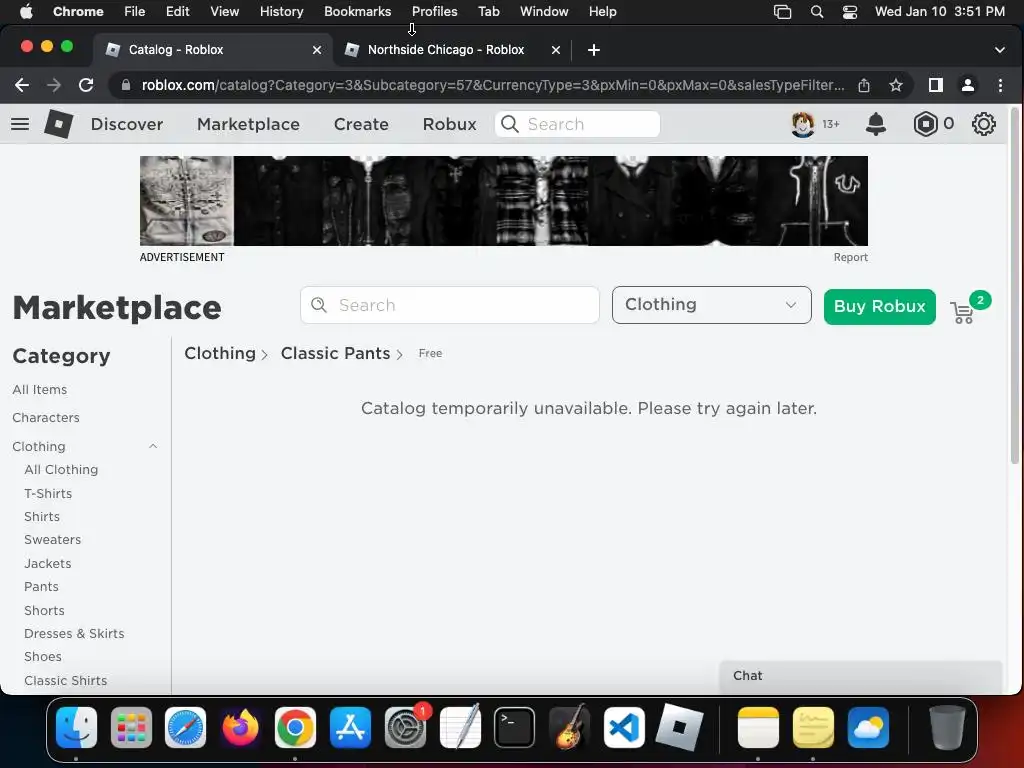The width and height of the screenshot is (1024, 768).
Task: Open the Chrome History menu
Action: [281, 12]
